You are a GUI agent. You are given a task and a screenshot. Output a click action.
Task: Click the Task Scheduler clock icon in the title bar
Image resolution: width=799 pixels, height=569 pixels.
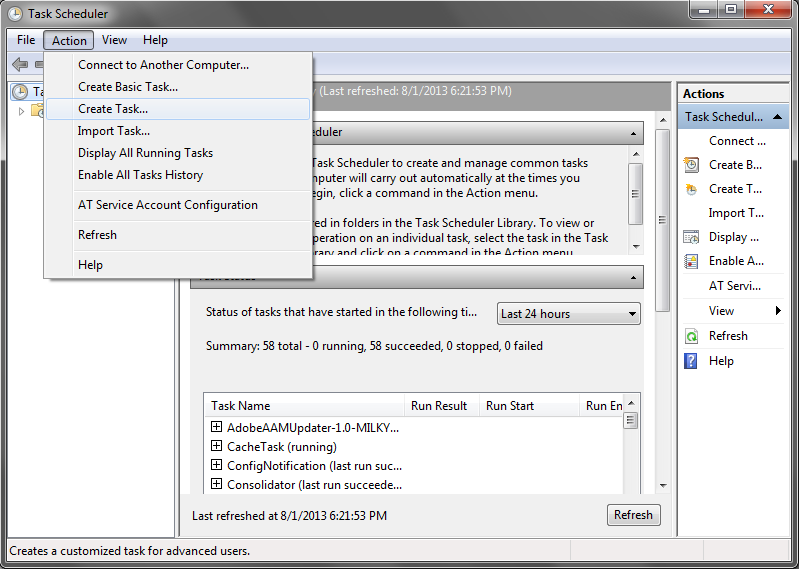coord(15,13)
